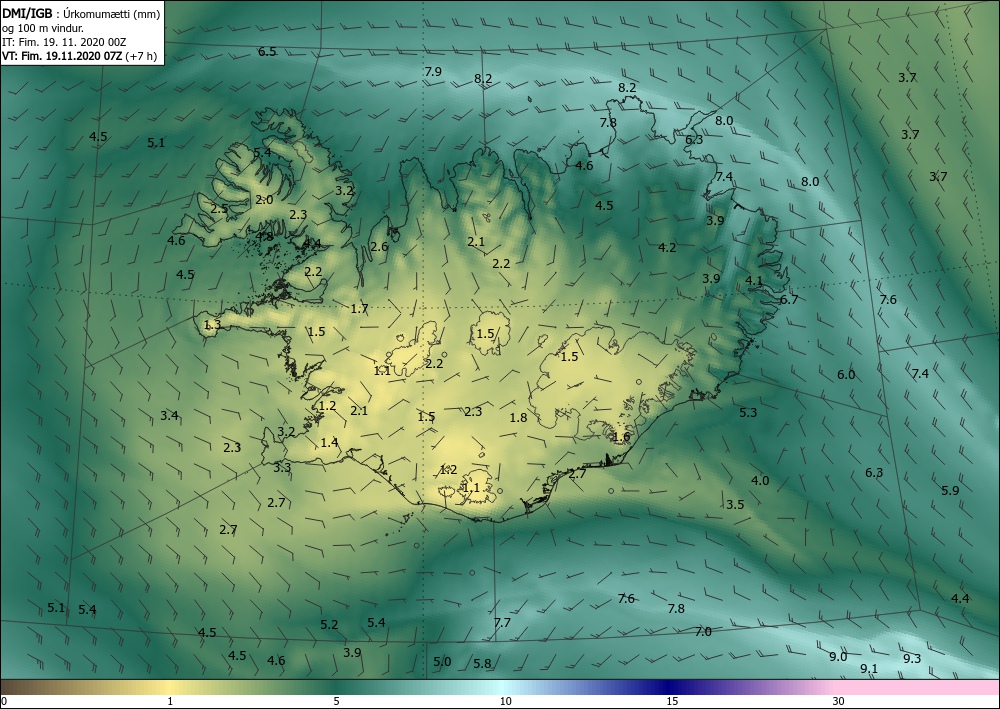Click the colour scale tick label '30'

839,701
